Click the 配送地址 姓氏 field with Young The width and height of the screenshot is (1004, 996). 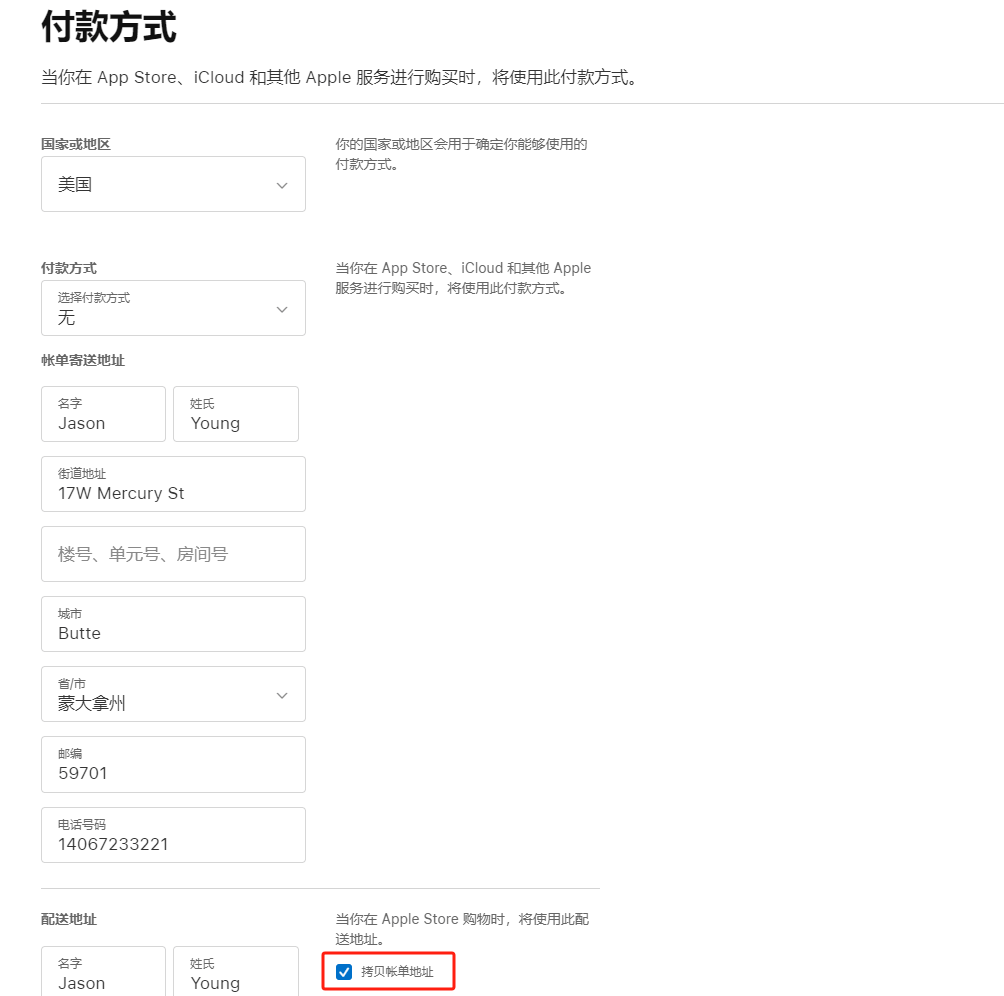236,972
